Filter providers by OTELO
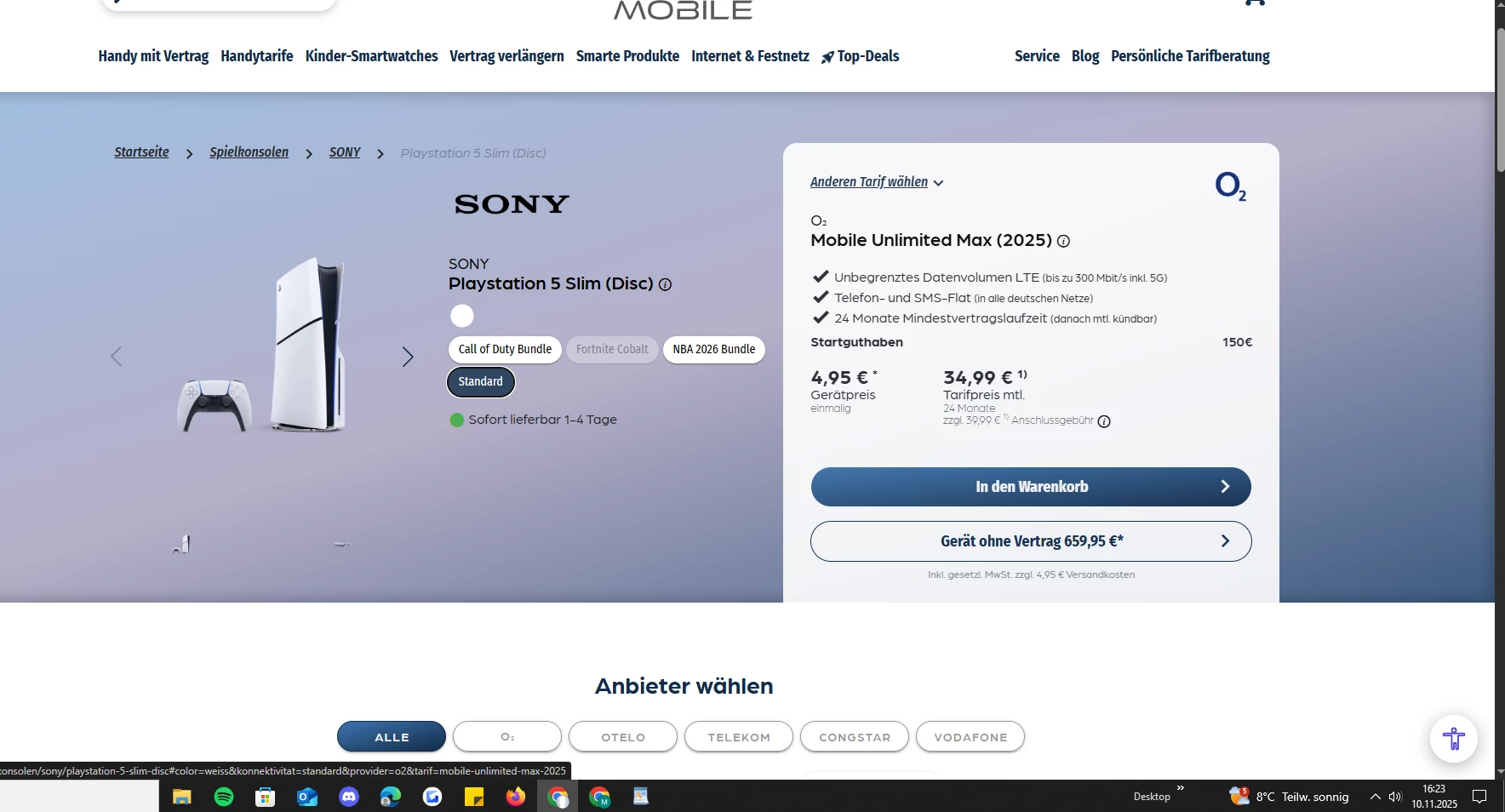Viewport: 1505px width, 812px height. (623, 737)
